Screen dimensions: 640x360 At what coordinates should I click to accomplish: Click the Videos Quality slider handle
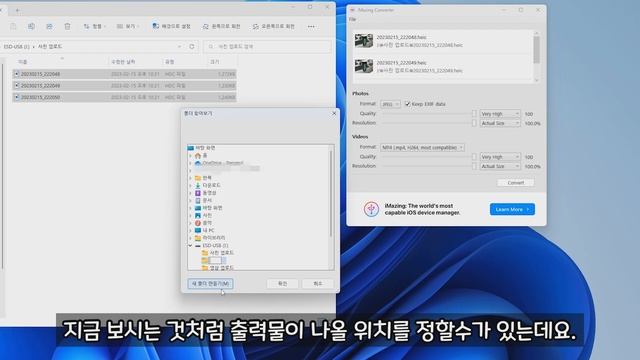click(x=474, y=157)
